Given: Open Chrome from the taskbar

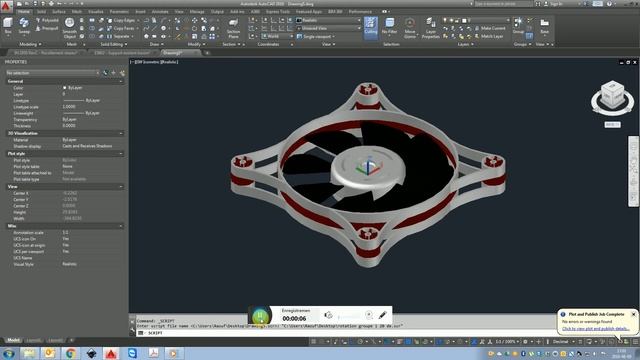Looking at the screenshot, I should pos(70,353).
